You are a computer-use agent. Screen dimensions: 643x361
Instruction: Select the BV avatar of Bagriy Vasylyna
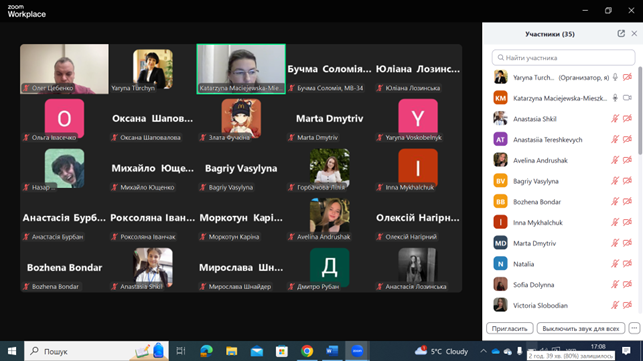[x=500, y=181]
